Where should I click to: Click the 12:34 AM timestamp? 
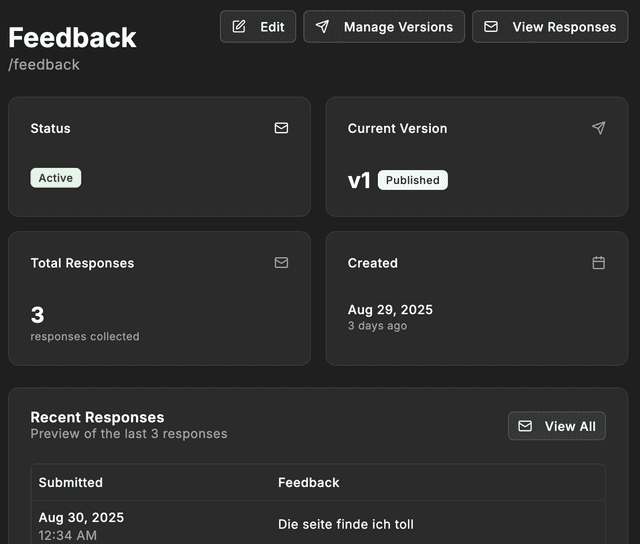click(68, 535)
